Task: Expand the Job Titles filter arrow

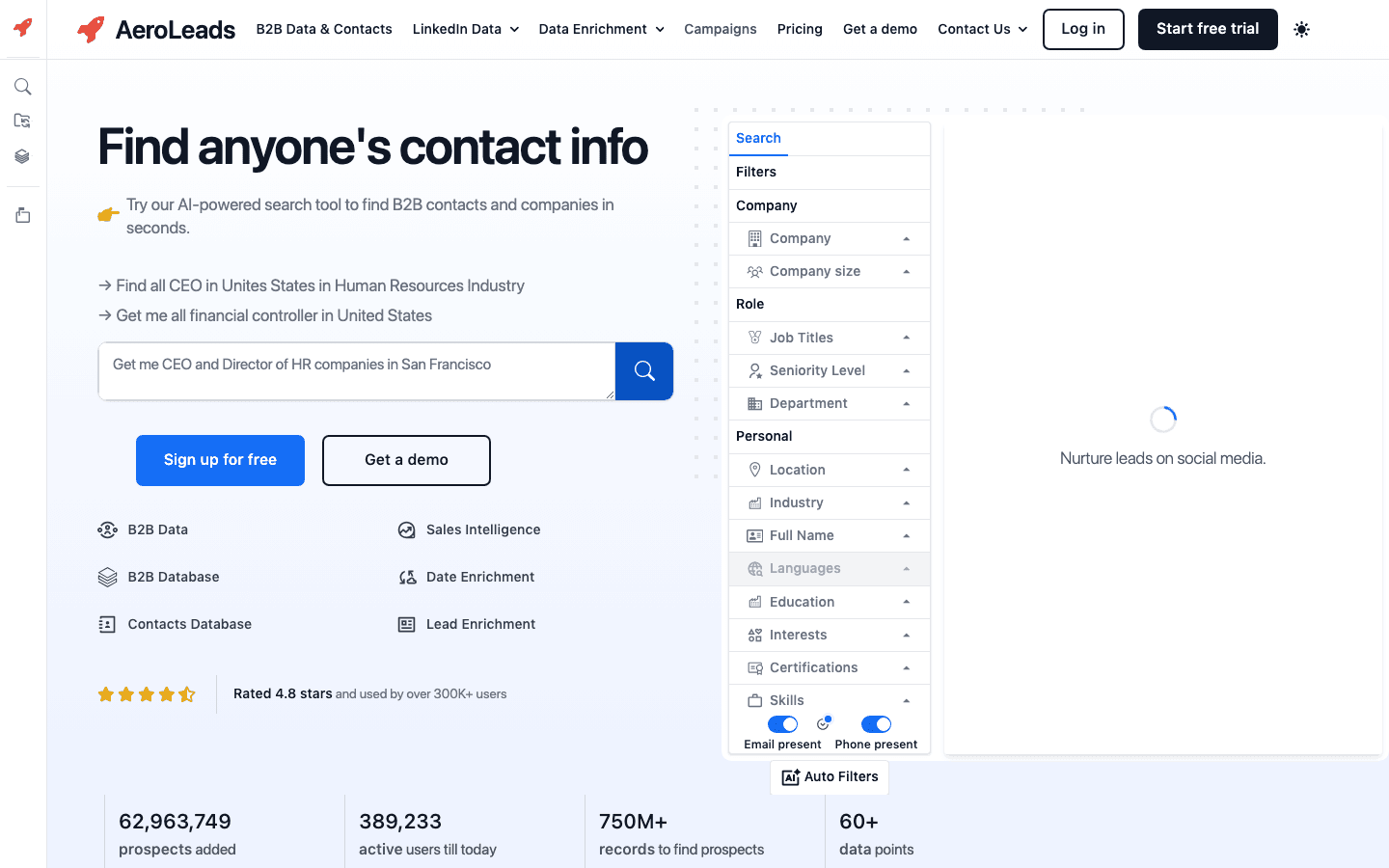Action: [x=907, y=338]
